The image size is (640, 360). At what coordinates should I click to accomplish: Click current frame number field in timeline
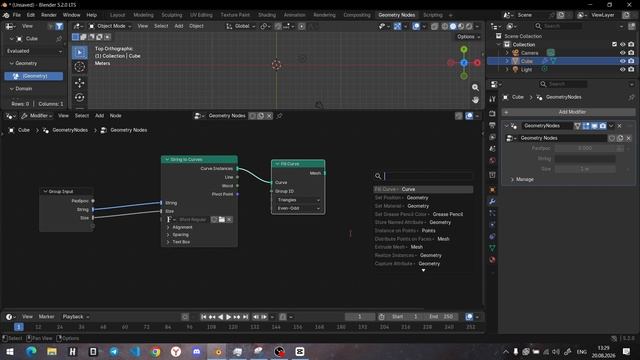pyautogui.click(x=360, y=317)
